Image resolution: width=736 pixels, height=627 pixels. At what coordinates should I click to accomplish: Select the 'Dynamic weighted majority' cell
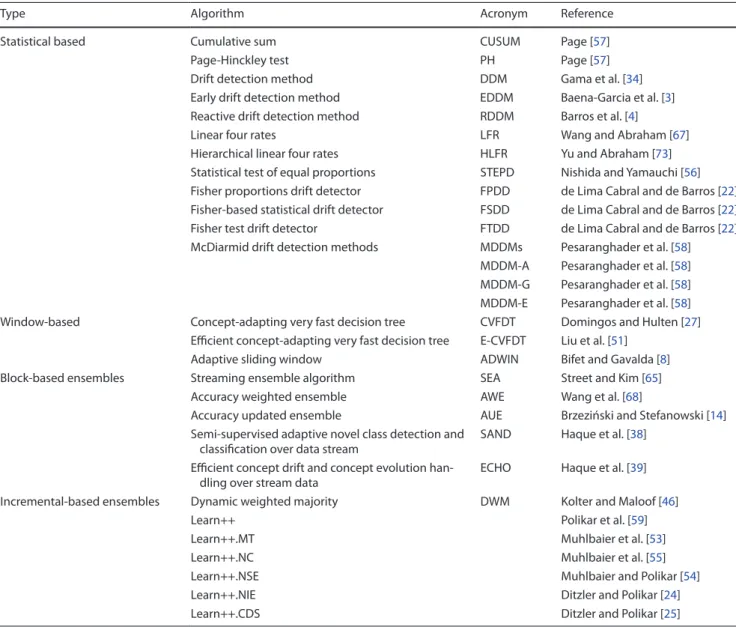264,502
